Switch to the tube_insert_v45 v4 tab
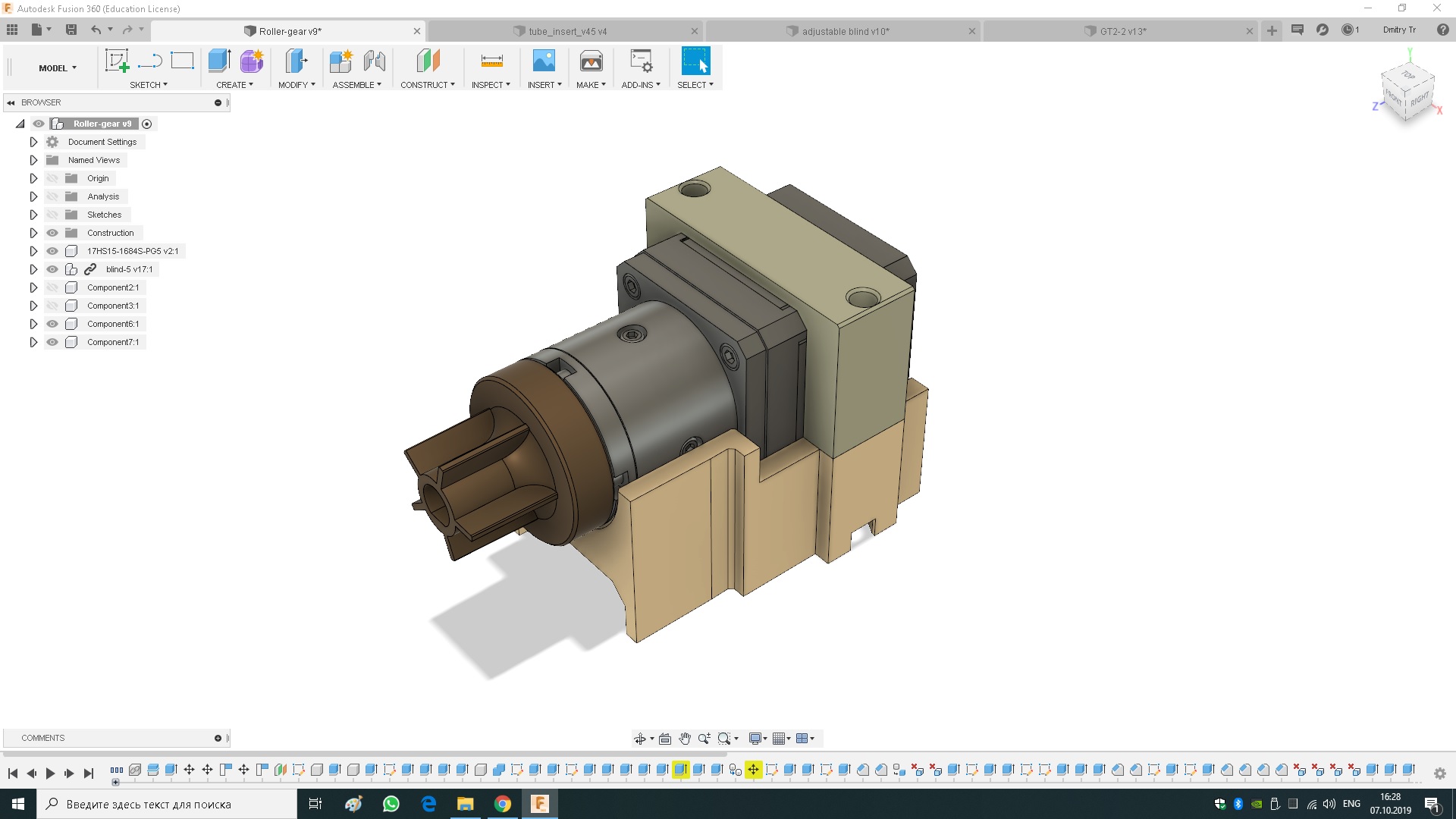The width and height of the screenshot is (1456, 819). tap(567, 31)
